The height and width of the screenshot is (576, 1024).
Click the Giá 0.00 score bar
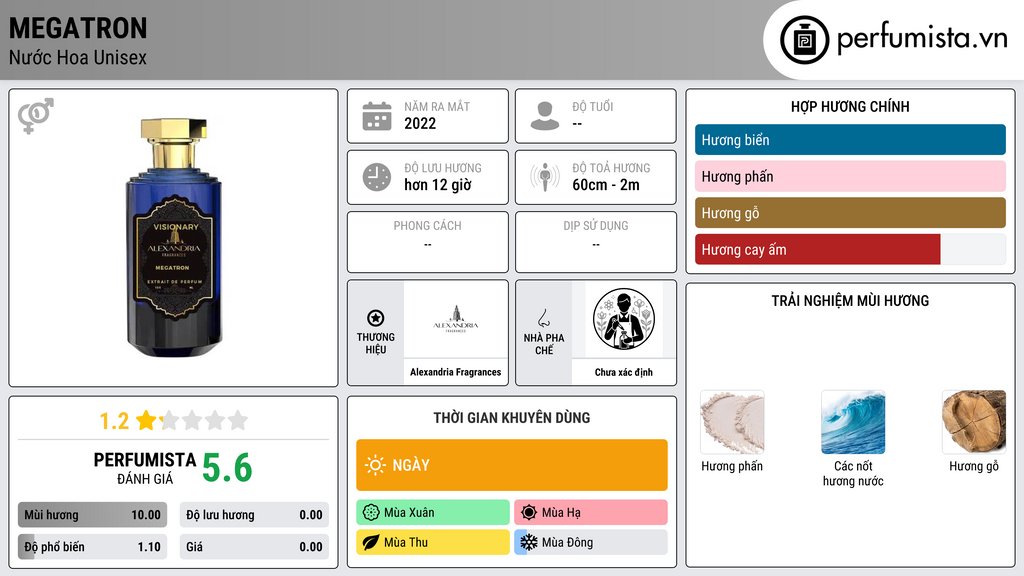[x=254, y=547]
